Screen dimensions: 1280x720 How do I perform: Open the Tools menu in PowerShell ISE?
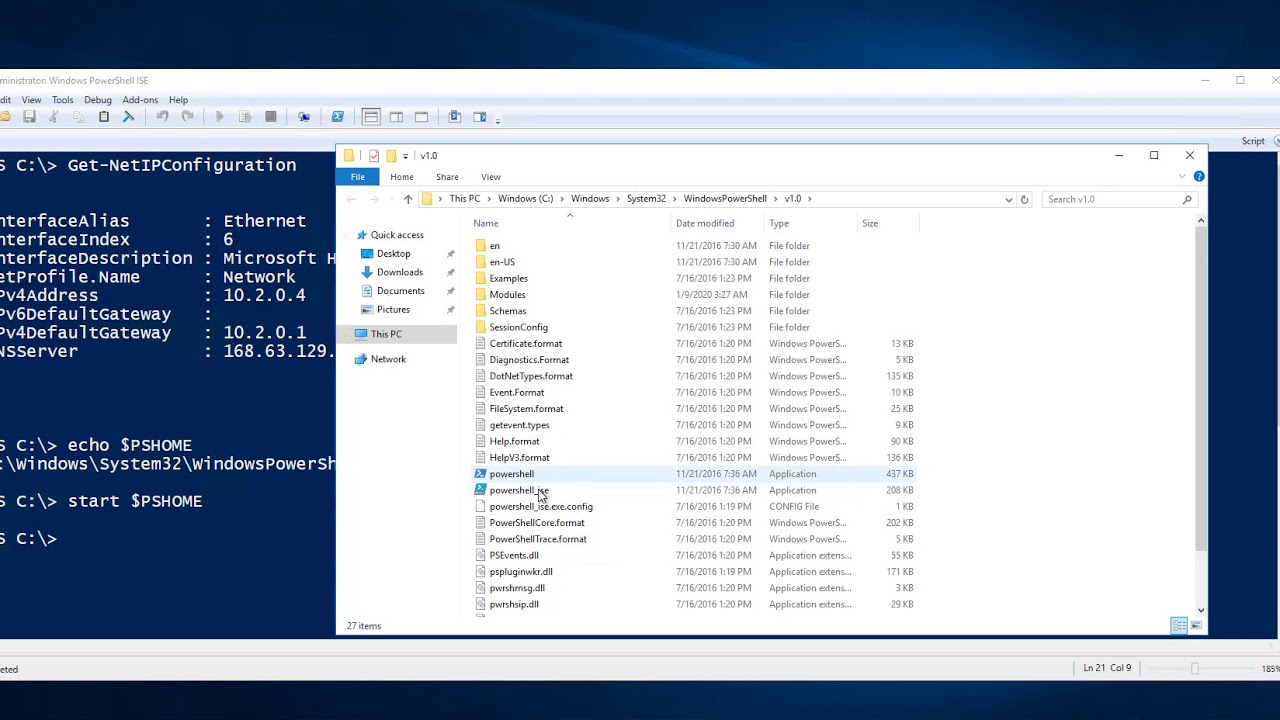tap(62, 100)
